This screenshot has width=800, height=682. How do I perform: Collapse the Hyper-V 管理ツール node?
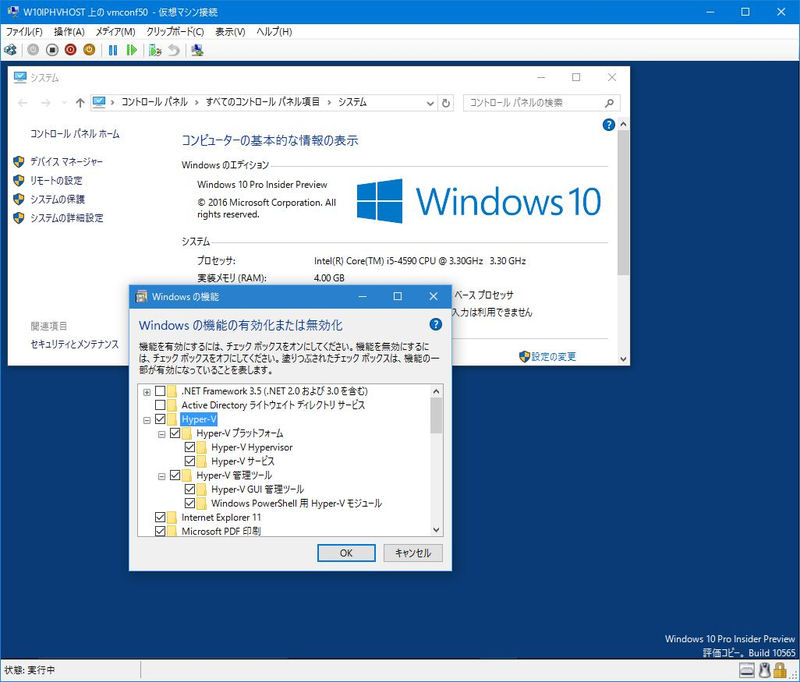[162, 476]
